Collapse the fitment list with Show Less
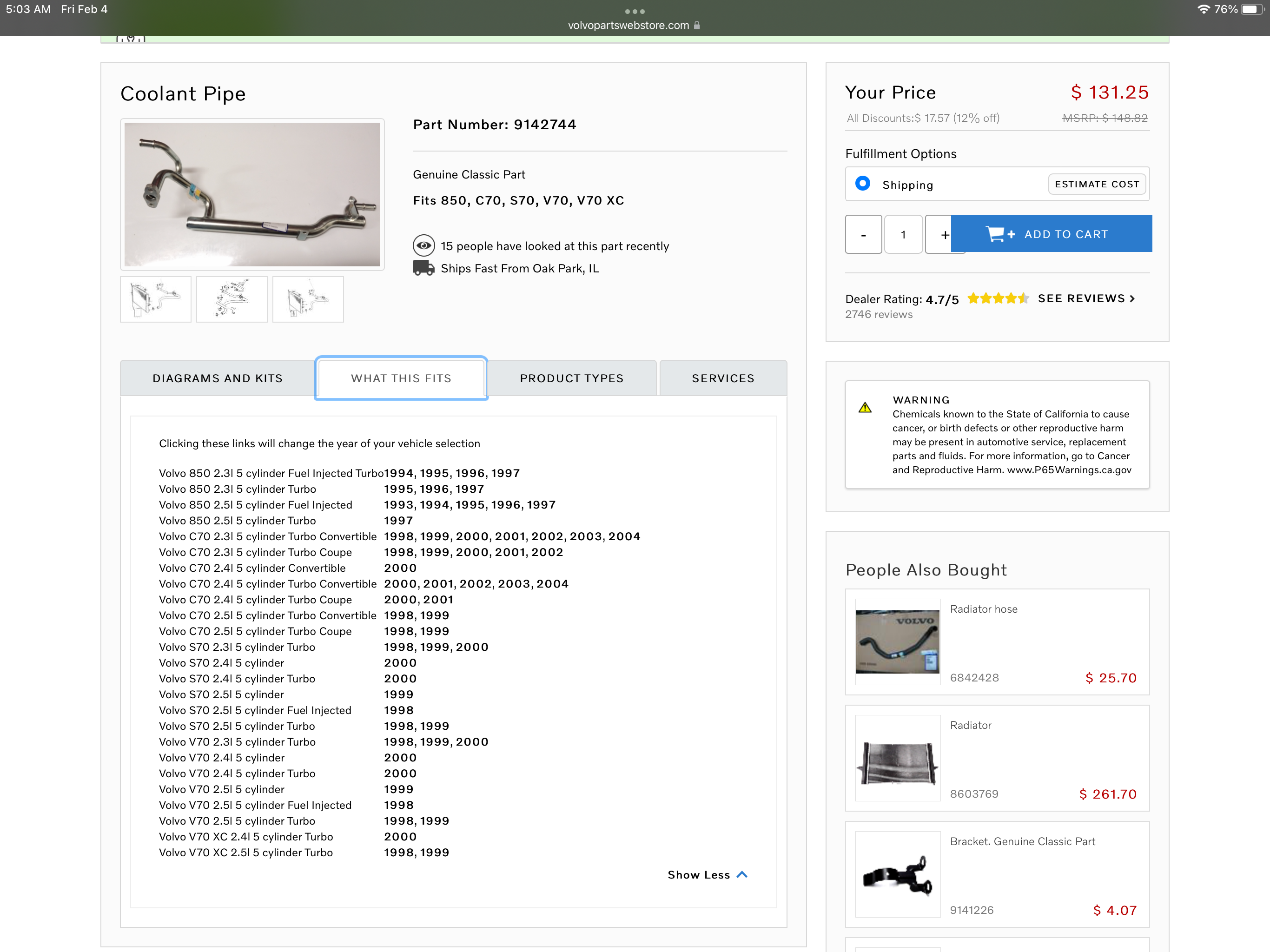This screenshot has width=1270, height=952. coord(707,874)
